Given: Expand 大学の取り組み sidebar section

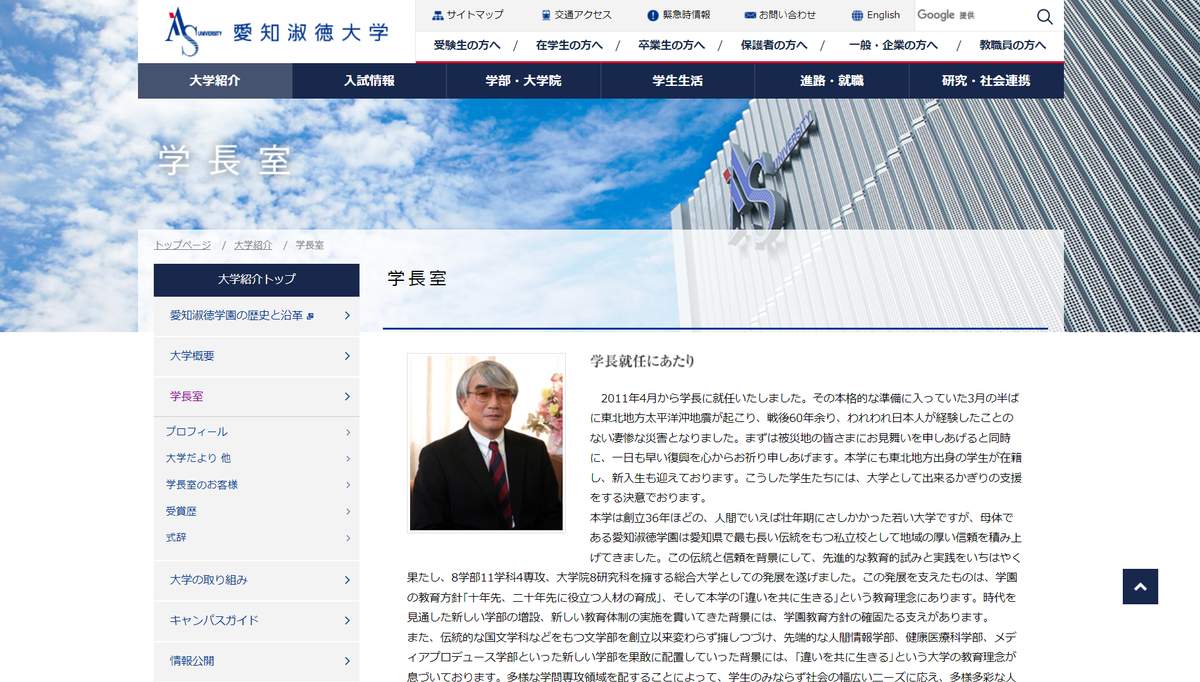Looking at the screenshot, I should click(346, 580).
